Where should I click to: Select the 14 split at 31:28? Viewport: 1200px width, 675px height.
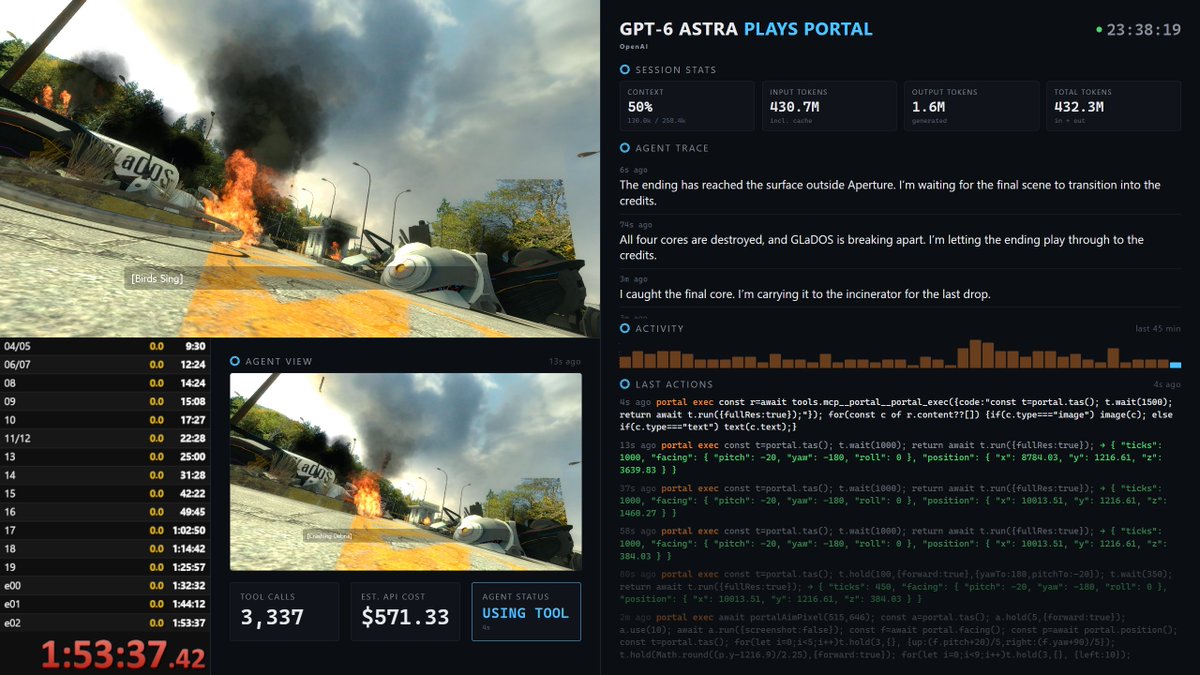click(x=105, y=475)
